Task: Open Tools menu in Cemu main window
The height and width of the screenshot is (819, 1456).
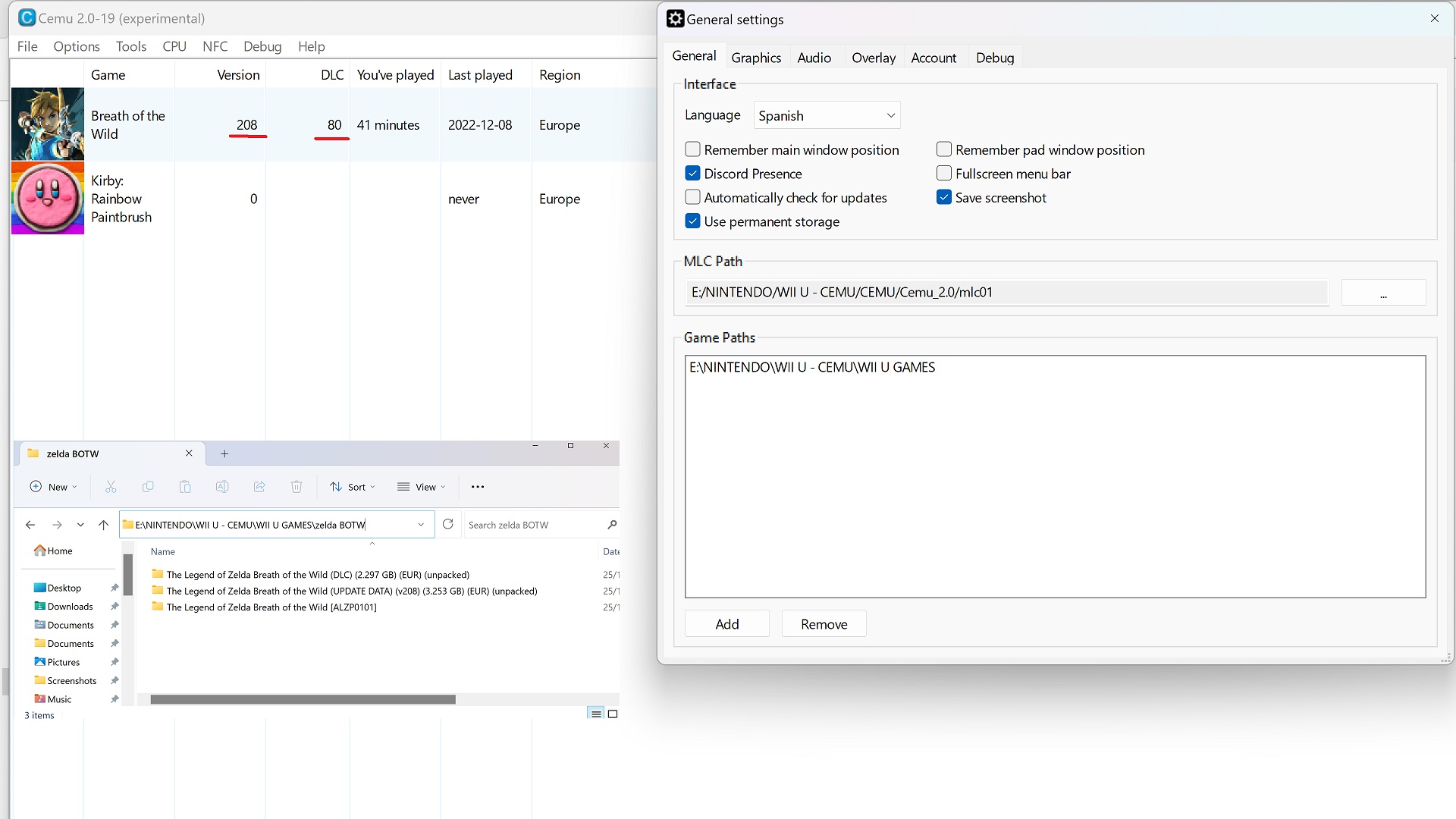Action: [131, 46]
